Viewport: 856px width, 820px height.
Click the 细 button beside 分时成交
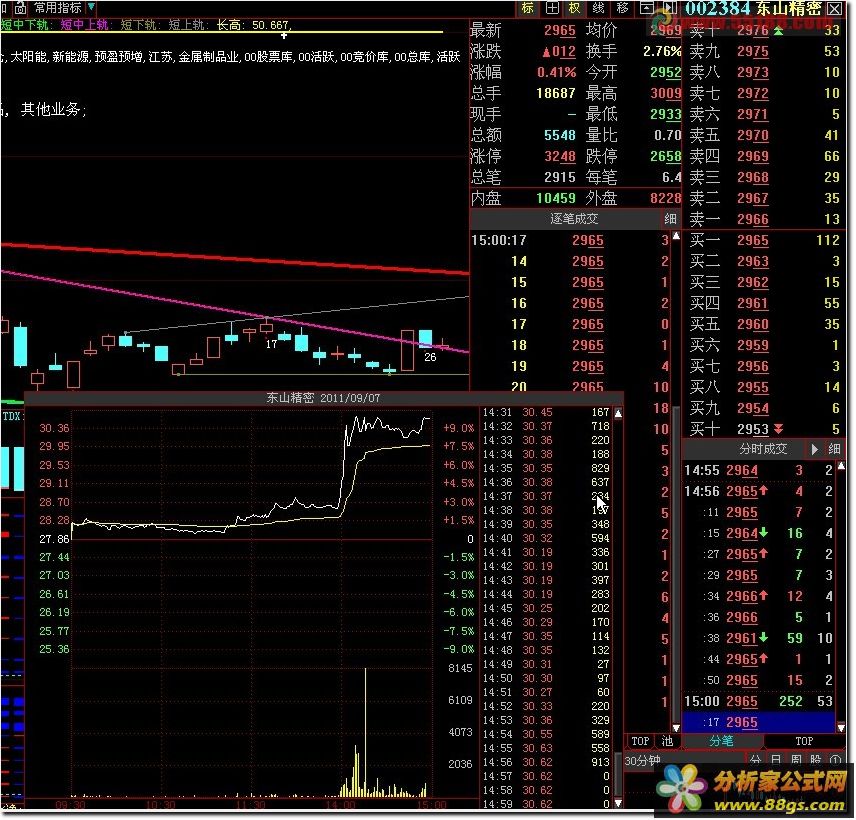[834, 449]
